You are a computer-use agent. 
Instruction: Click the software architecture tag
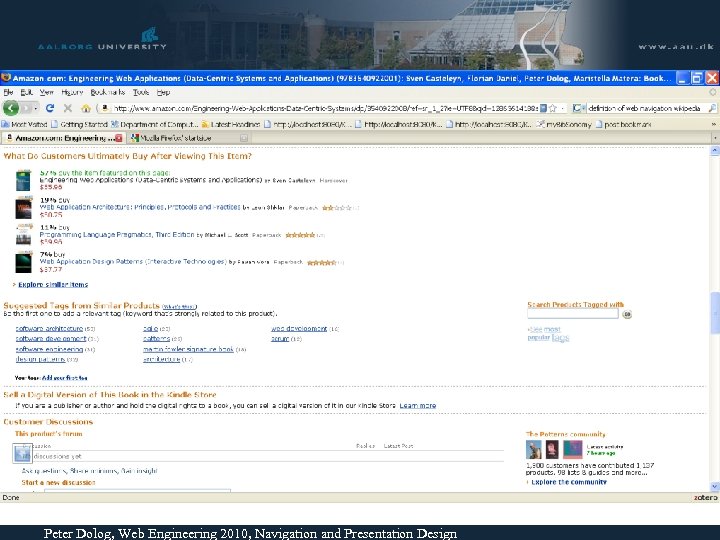pyautogui.click(x=49, y=329)
